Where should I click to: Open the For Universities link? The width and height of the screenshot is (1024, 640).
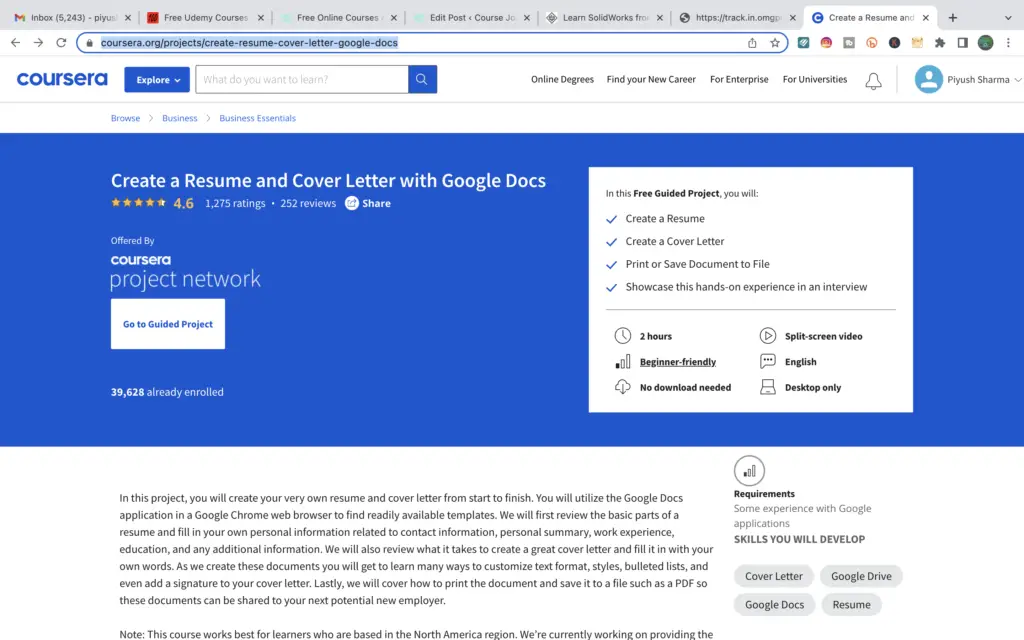click(x=815, y=79)
